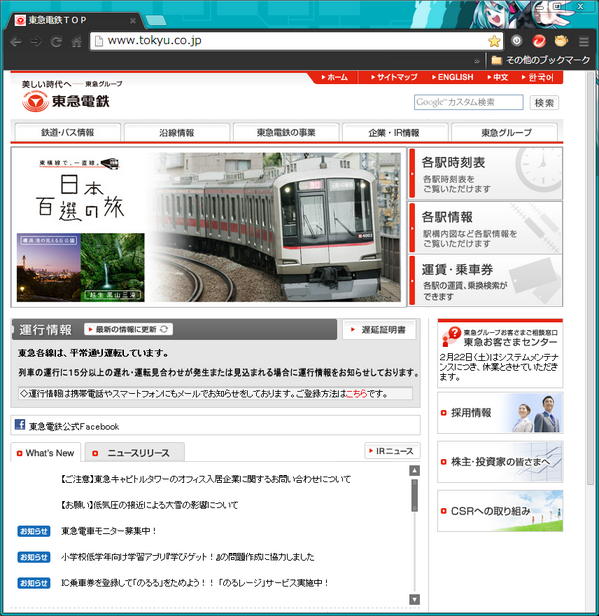599x616 pixels.
Task: Open 東急電鉄の事業 menu
Action: (286, 132)
